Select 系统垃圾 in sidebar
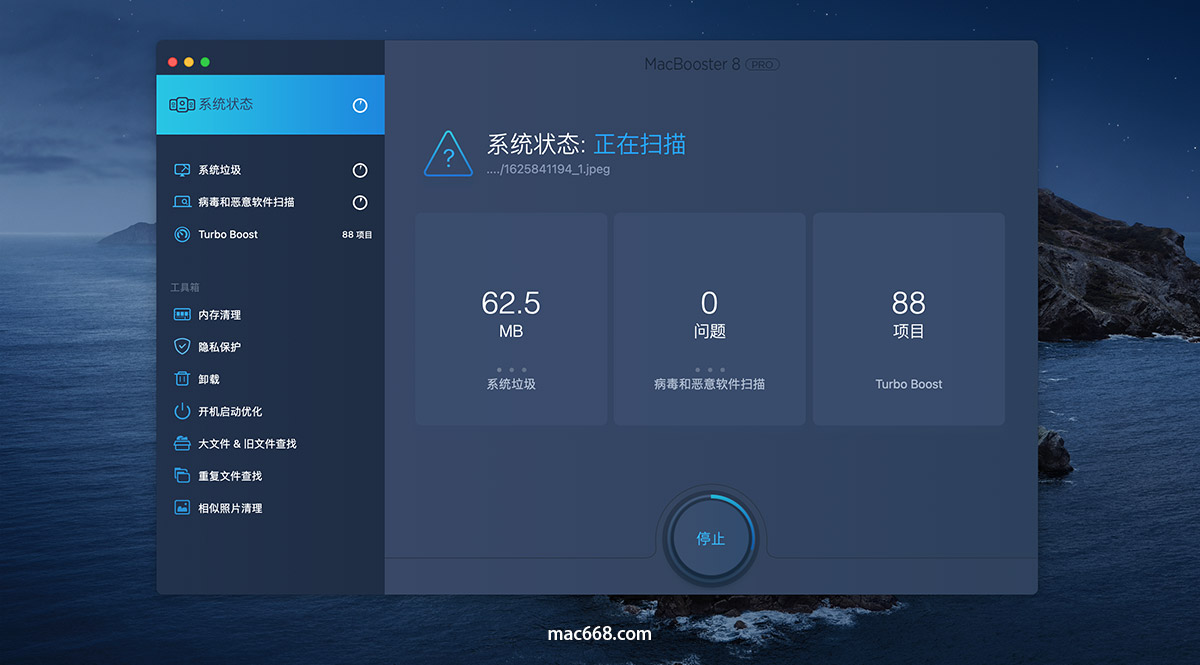The height and width of the screenshot is (665, 1200). (270, 171)
